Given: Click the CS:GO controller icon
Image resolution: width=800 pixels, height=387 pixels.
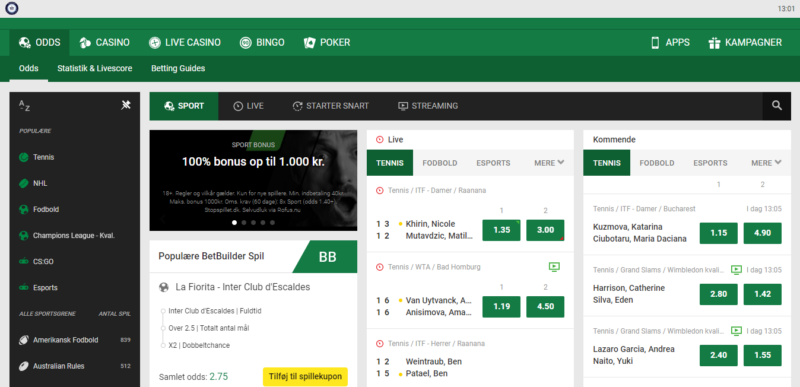Looking at the screenshot, I should coord(23,262).
